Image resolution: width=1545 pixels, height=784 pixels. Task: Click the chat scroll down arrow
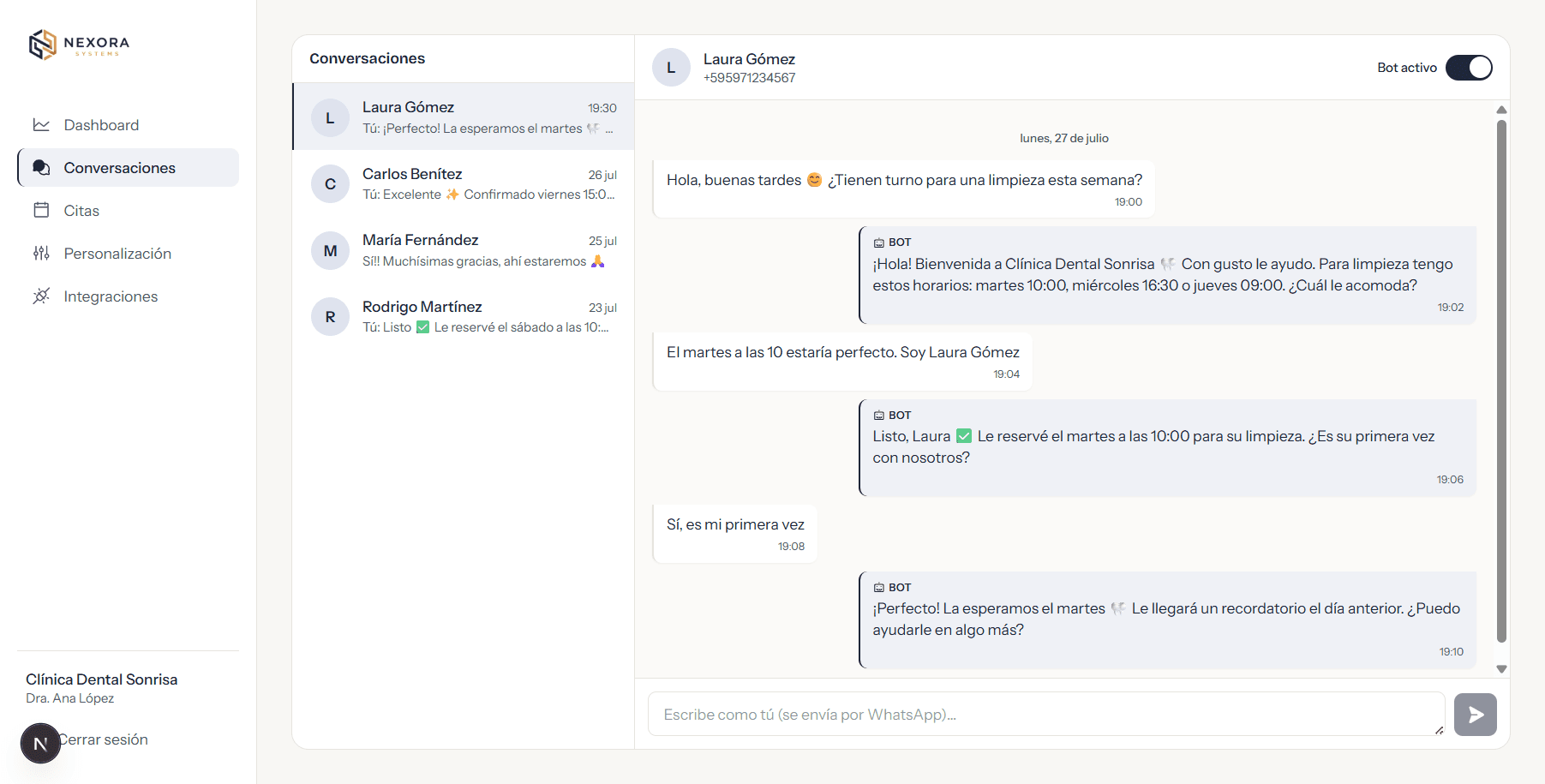pyautogui.click(x=1501, y=669)
